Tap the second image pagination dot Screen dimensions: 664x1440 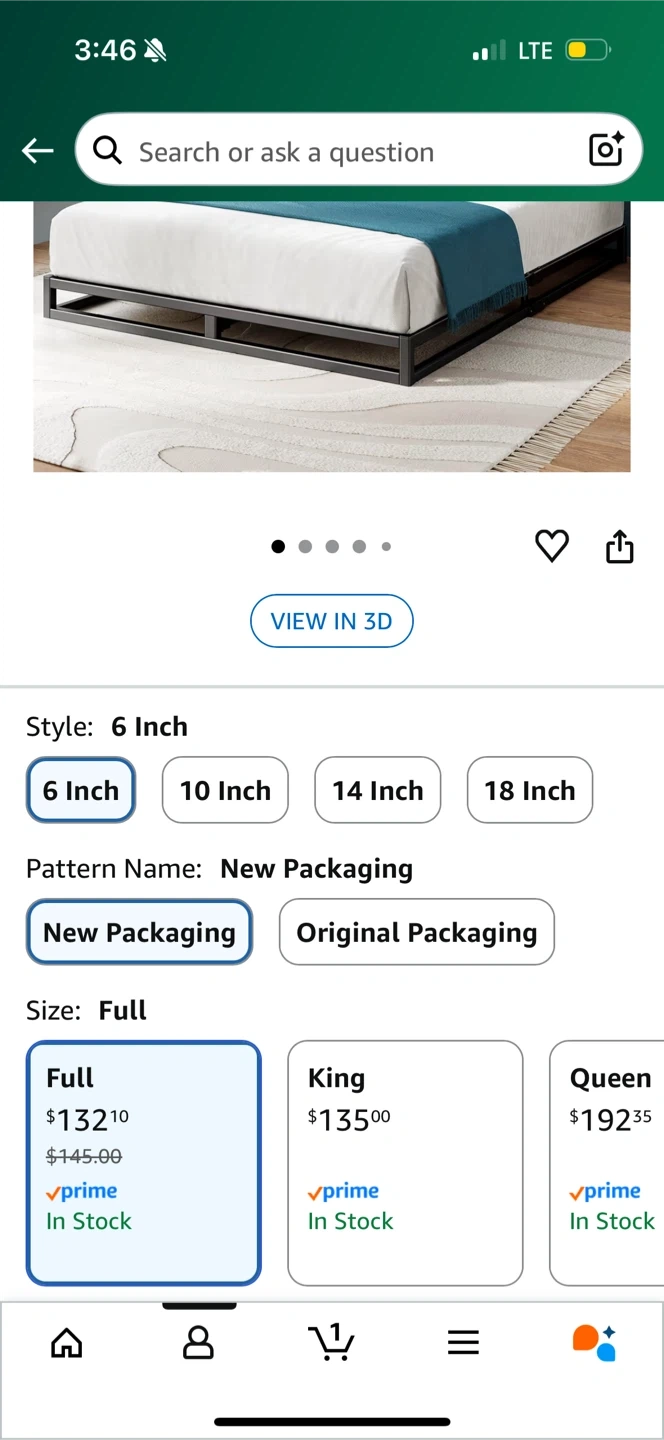pyautogui.click(x=305, y=546)
